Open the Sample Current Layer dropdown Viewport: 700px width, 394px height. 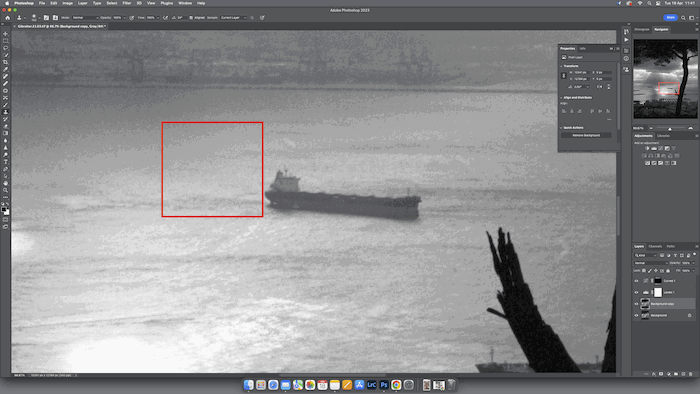click(233, 18)
